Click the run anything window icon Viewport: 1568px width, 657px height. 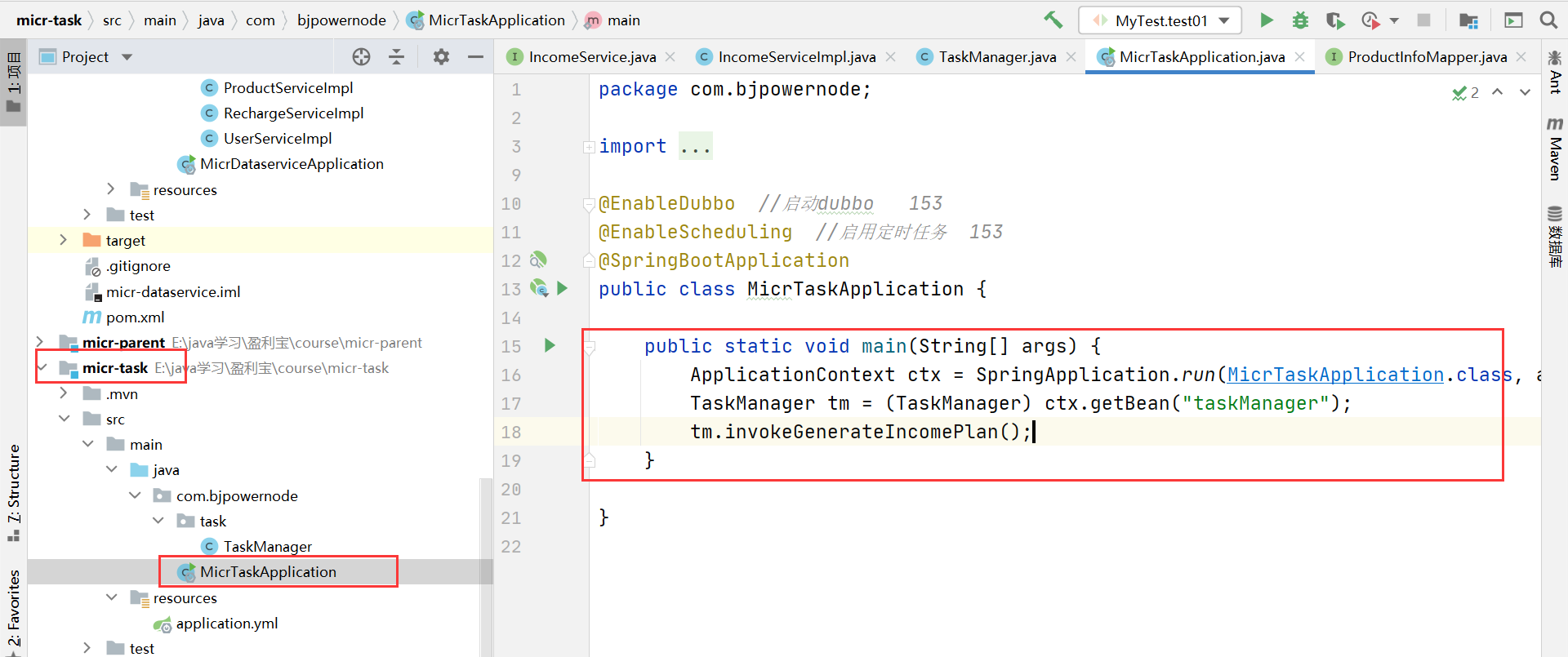[x=1513, y=20]
